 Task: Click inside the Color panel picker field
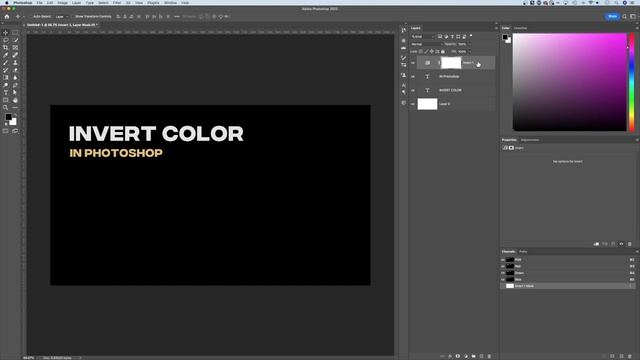click(x=569, y=82)
